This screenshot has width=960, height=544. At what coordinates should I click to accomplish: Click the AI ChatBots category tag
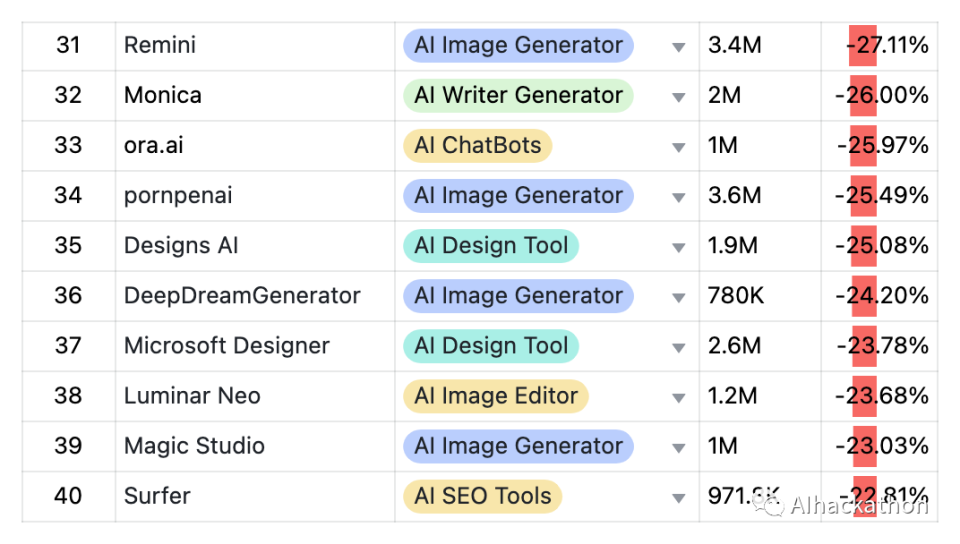pyautogui.click(x=477, y=145)
